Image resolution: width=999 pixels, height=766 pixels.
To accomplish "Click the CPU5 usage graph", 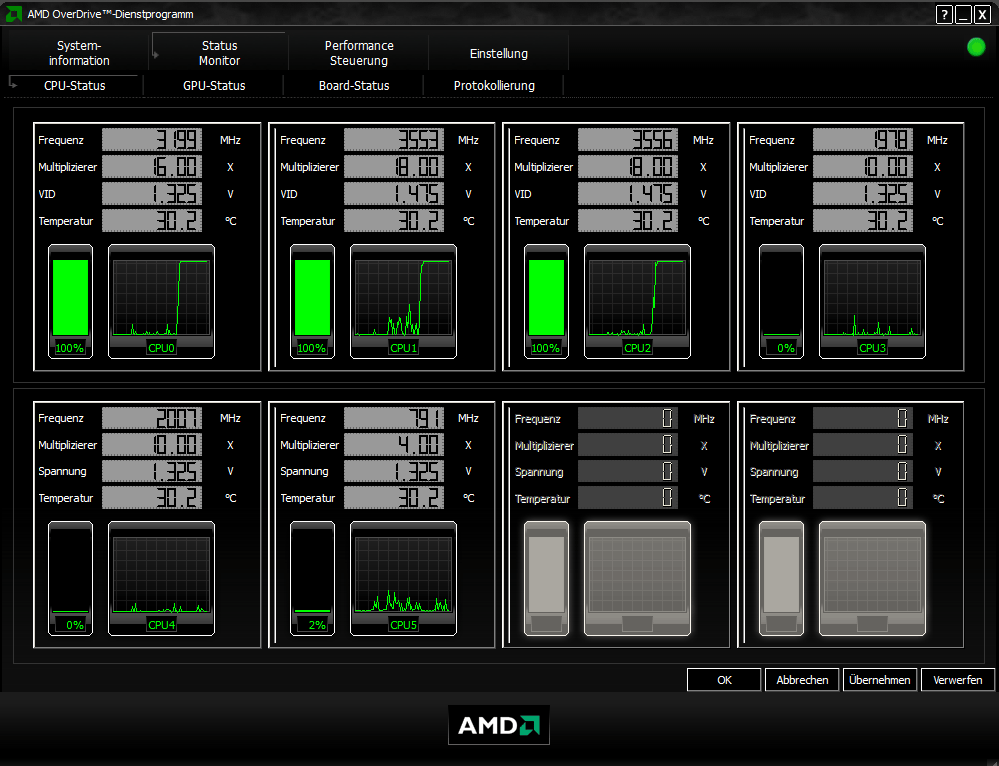I will (x=403, y=579).
